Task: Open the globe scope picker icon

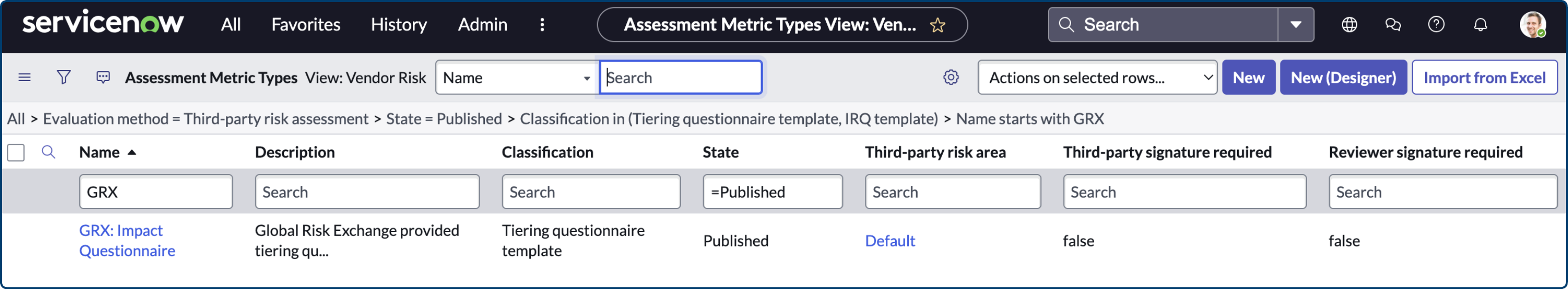Action: [1349, 25]
